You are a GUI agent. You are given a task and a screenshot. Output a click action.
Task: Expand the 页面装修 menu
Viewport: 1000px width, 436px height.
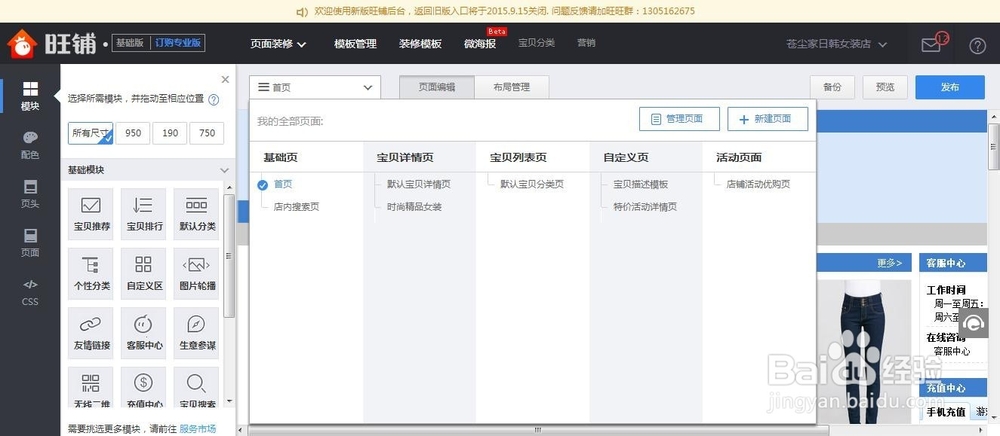[x=277, y=44]
